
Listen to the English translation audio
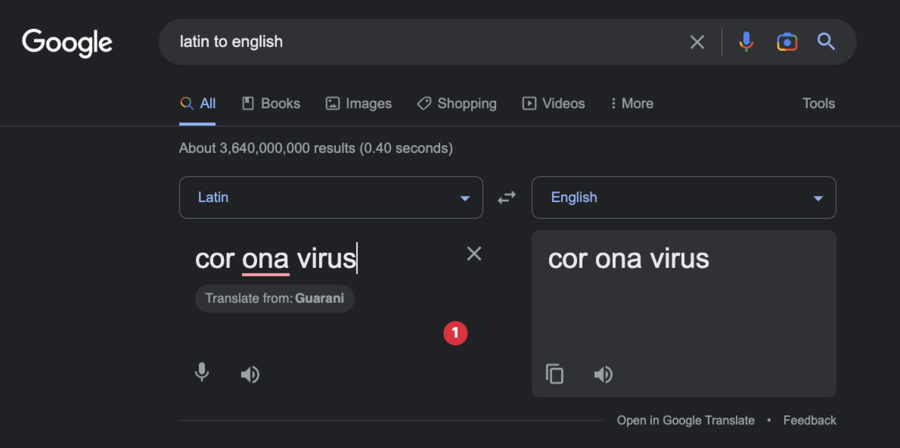603,375
